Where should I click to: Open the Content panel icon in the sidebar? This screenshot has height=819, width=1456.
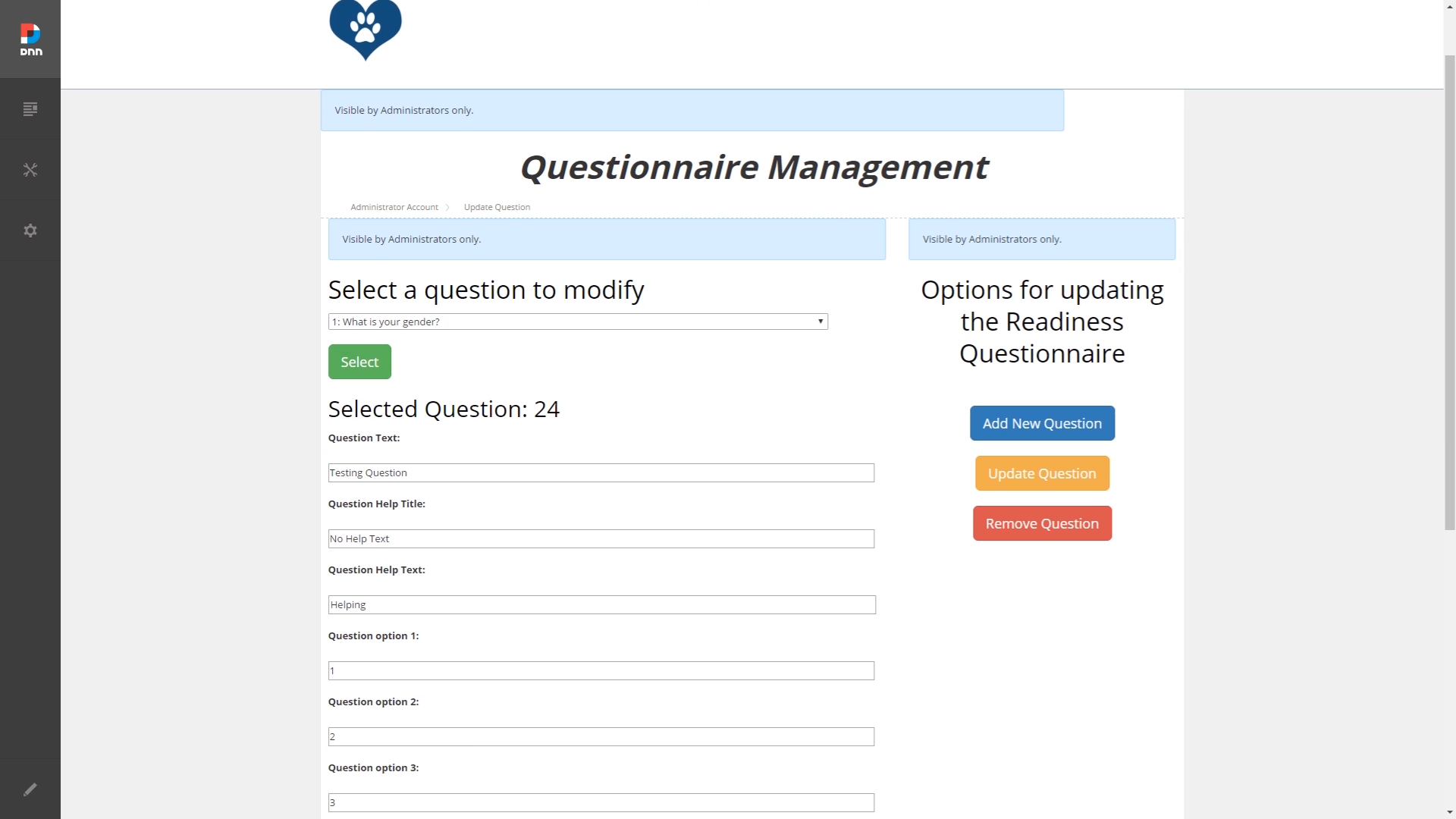[30, 109]
